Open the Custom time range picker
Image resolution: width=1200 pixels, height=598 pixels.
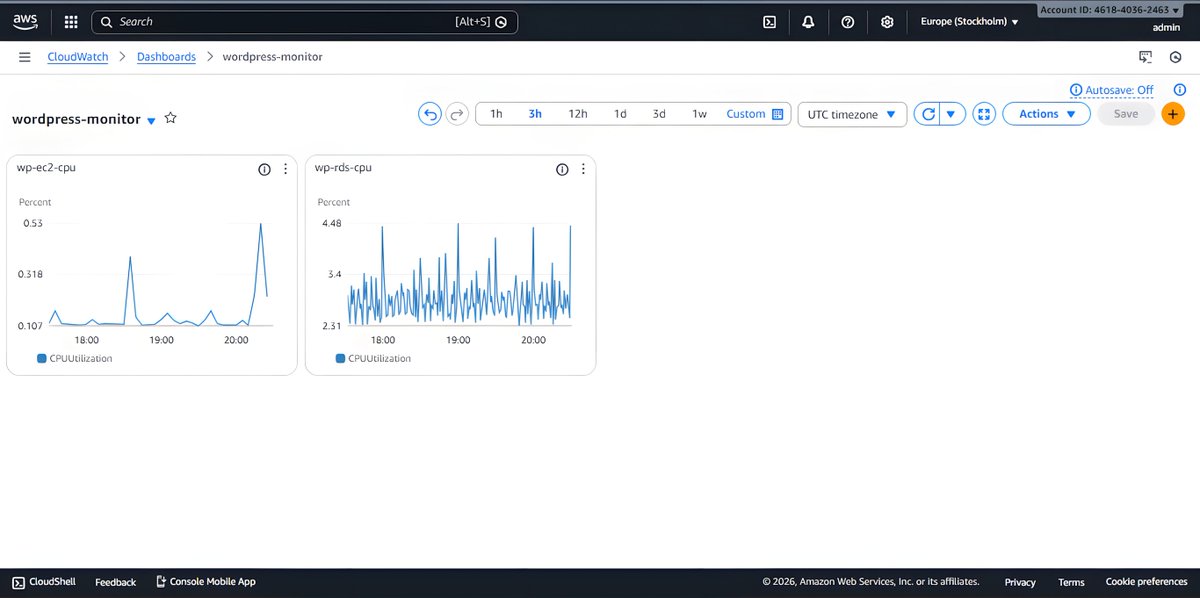coord(754,114)
